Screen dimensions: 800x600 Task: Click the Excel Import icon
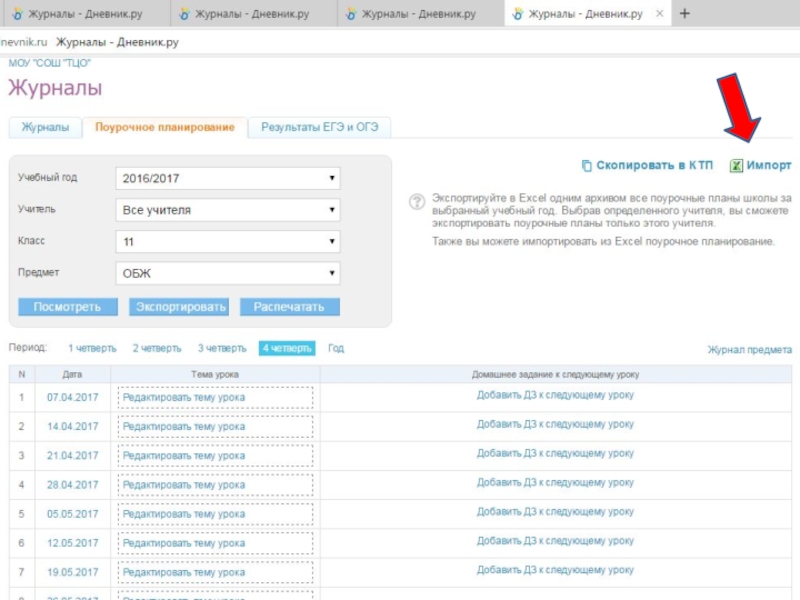[x=736, y=166]
